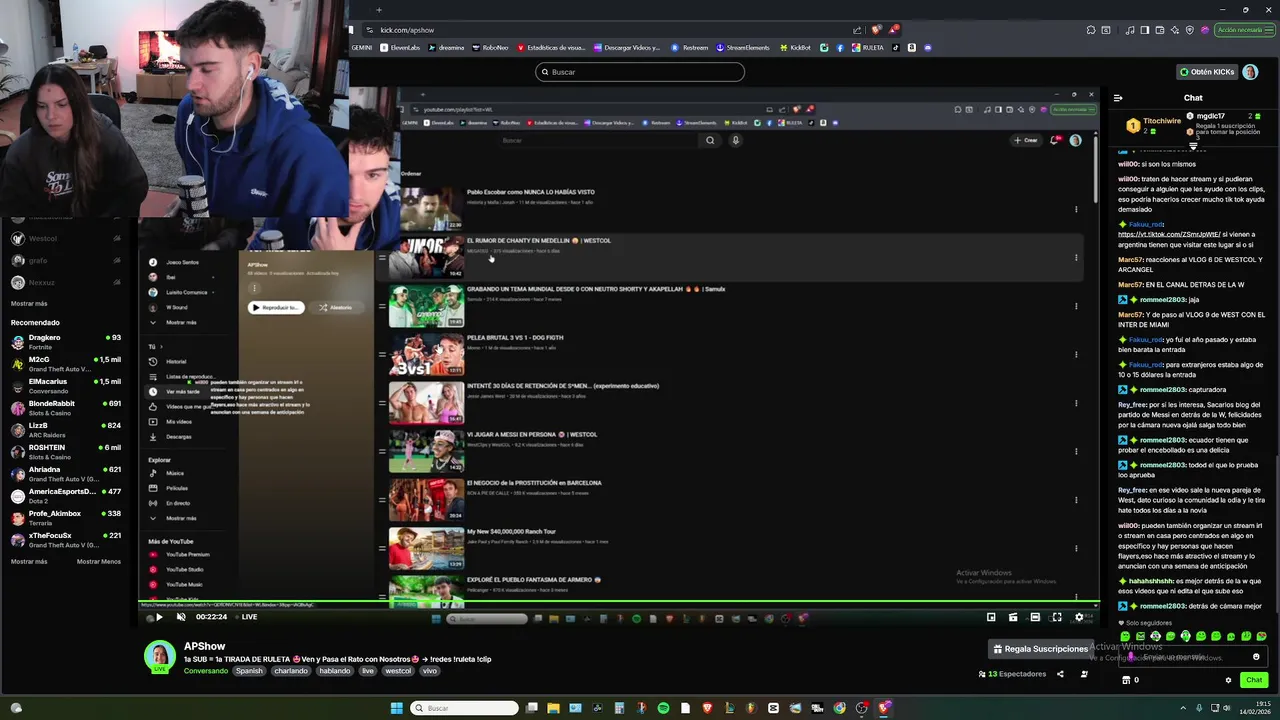Open Profe_Akimbox recommended channel

tap(65, 517)
